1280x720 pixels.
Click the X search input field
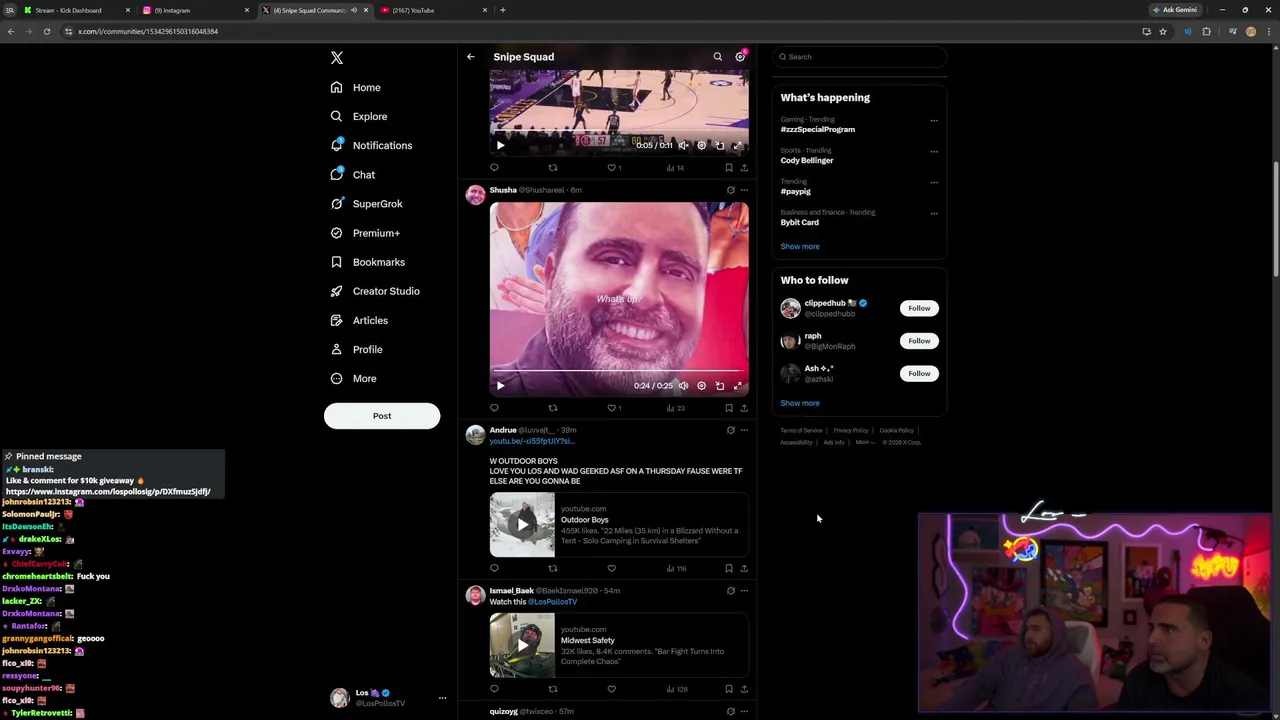[858, 57]
